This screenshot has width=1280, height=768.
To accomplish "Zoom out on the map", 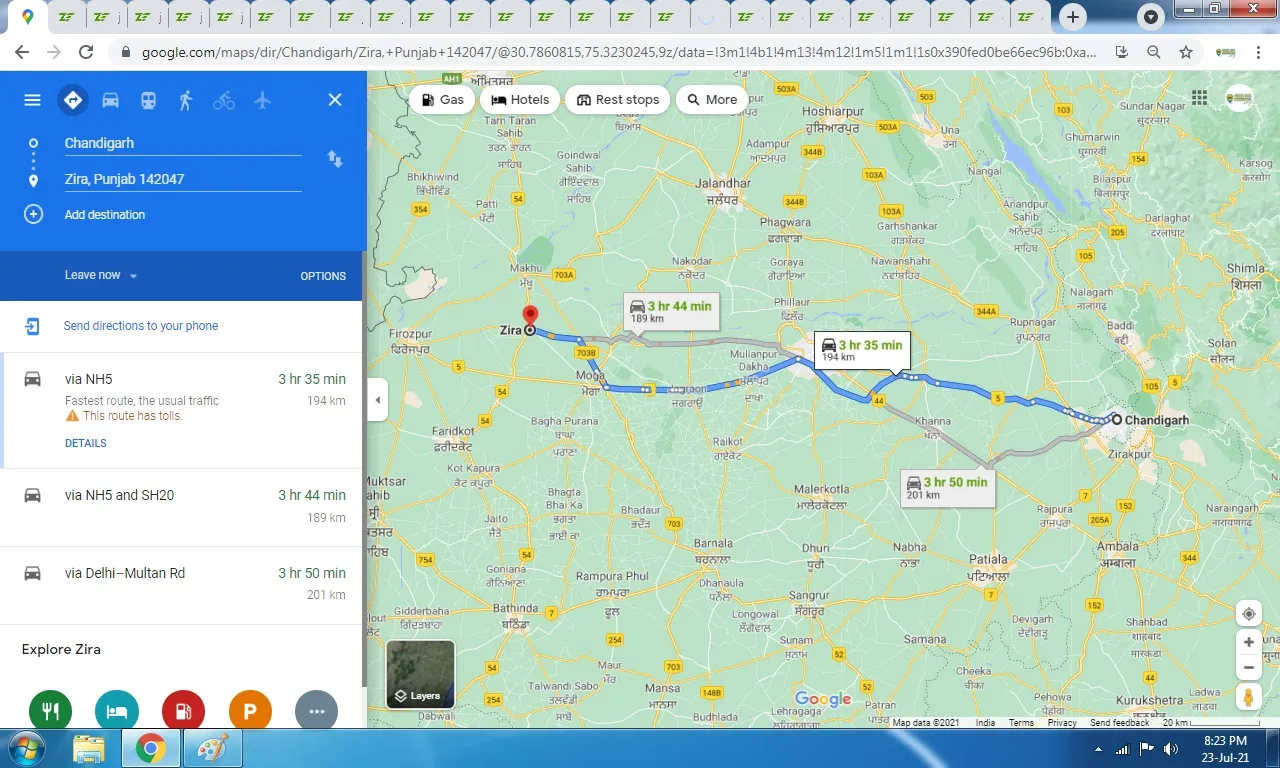I will click(x=1248, y=667).
